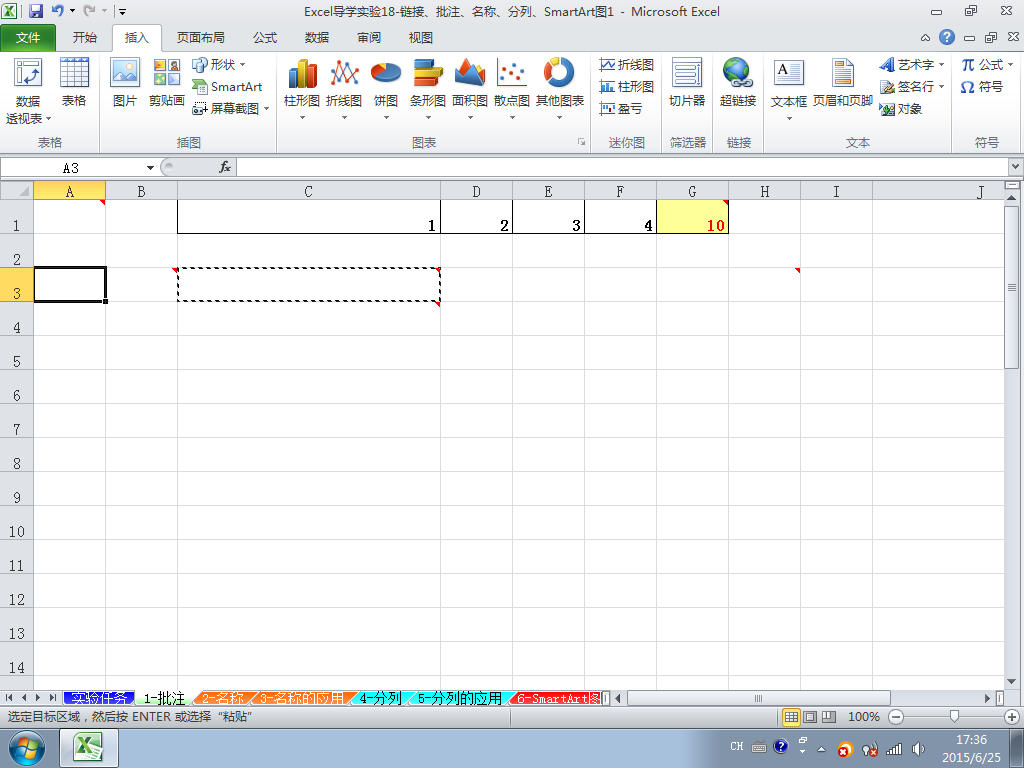
Task: Minimize the ribbon with the caret icon
Action: click(x=925, y=38)
